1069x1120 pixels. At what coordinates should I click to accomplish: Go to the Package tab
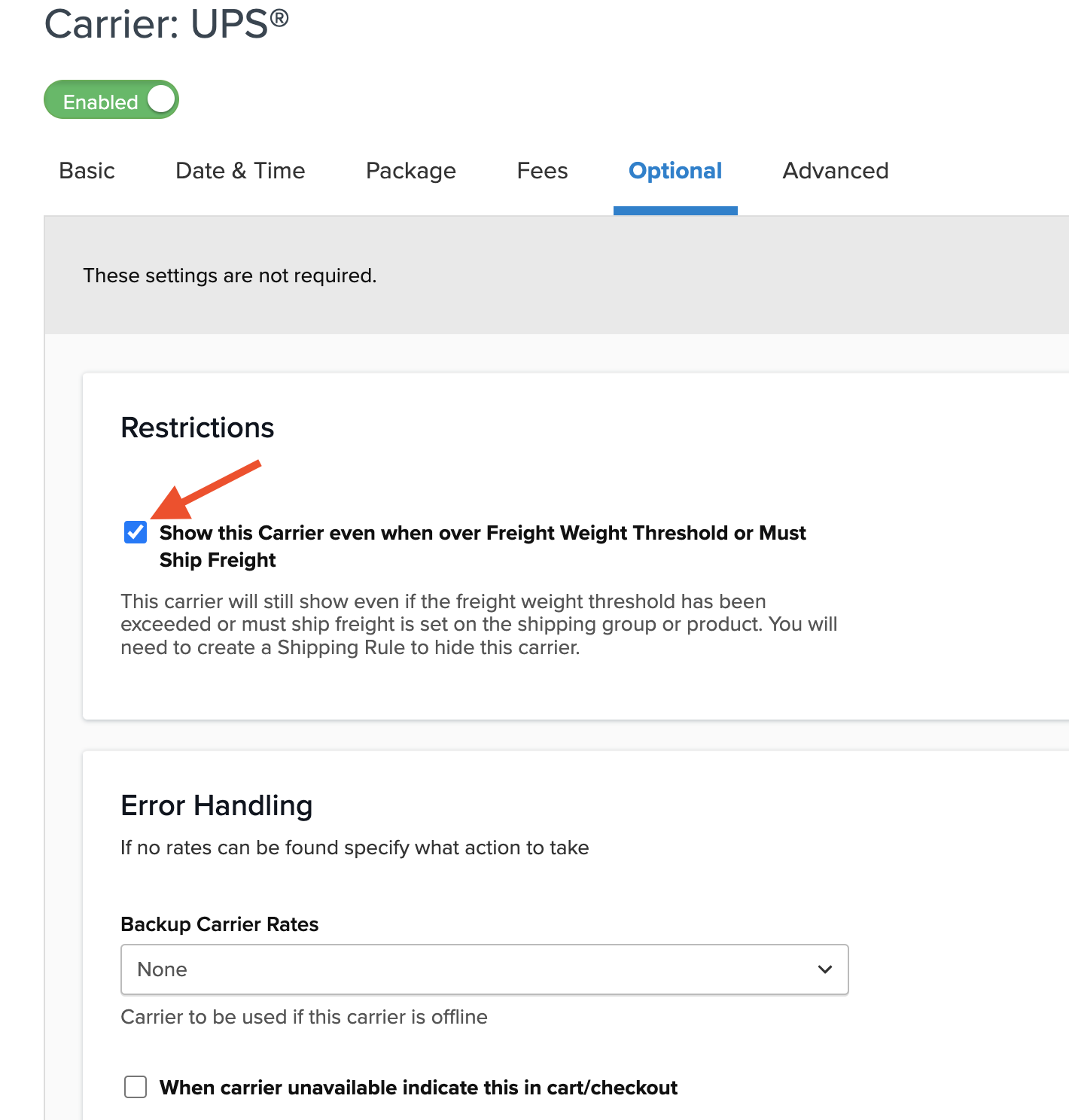(x=411, y=171)
